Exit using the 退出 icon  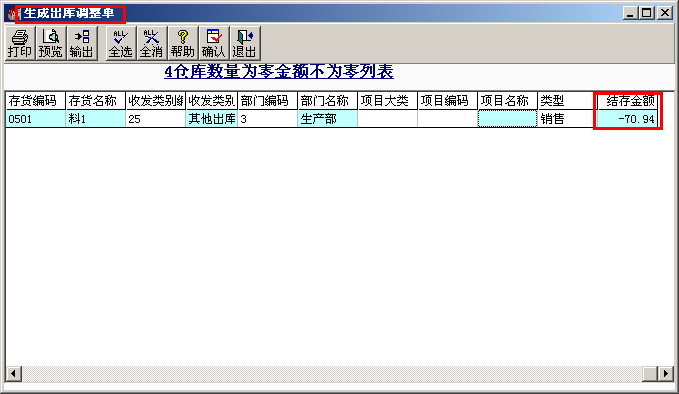tap(245, 43)
